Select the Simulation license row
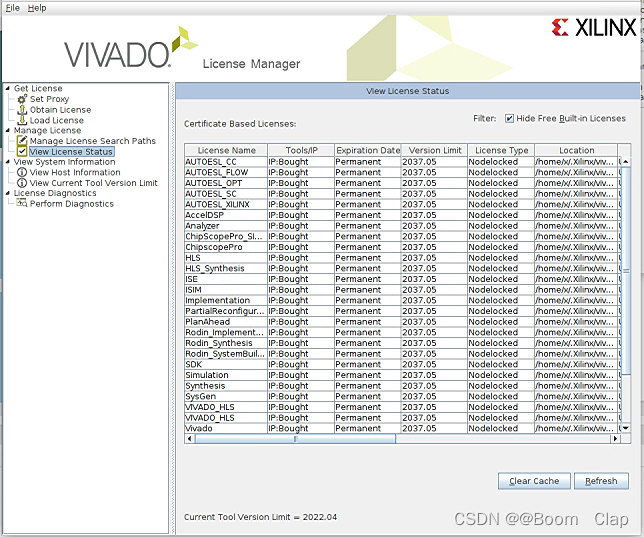This screenshot has height=537, width=644. (401, 375)
